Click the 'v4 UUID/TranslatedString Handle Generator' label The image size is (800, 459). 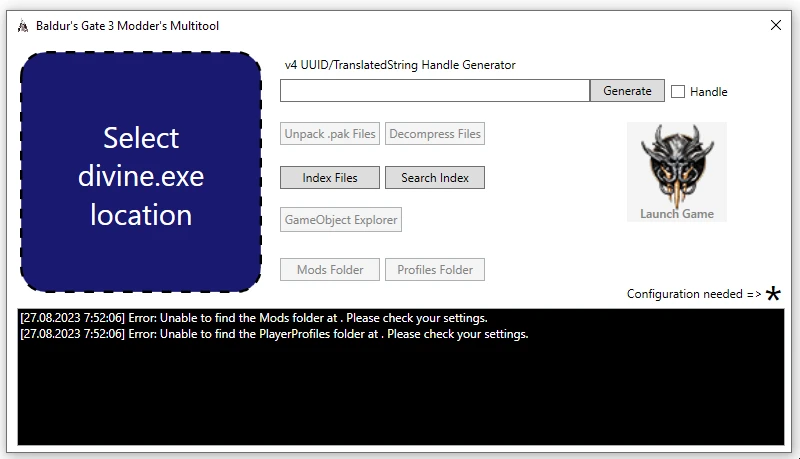400,65
